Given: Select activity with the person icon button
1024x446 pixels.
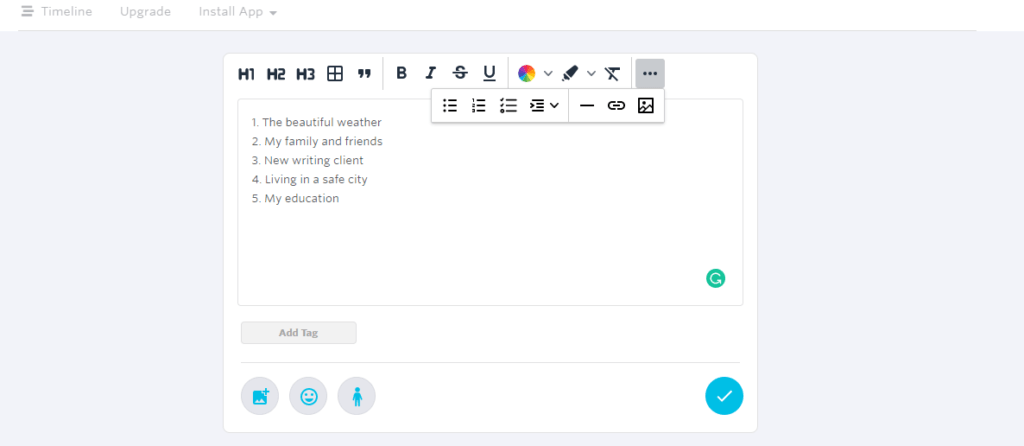Looking at the screenshot, I should [x=357, y=396].
